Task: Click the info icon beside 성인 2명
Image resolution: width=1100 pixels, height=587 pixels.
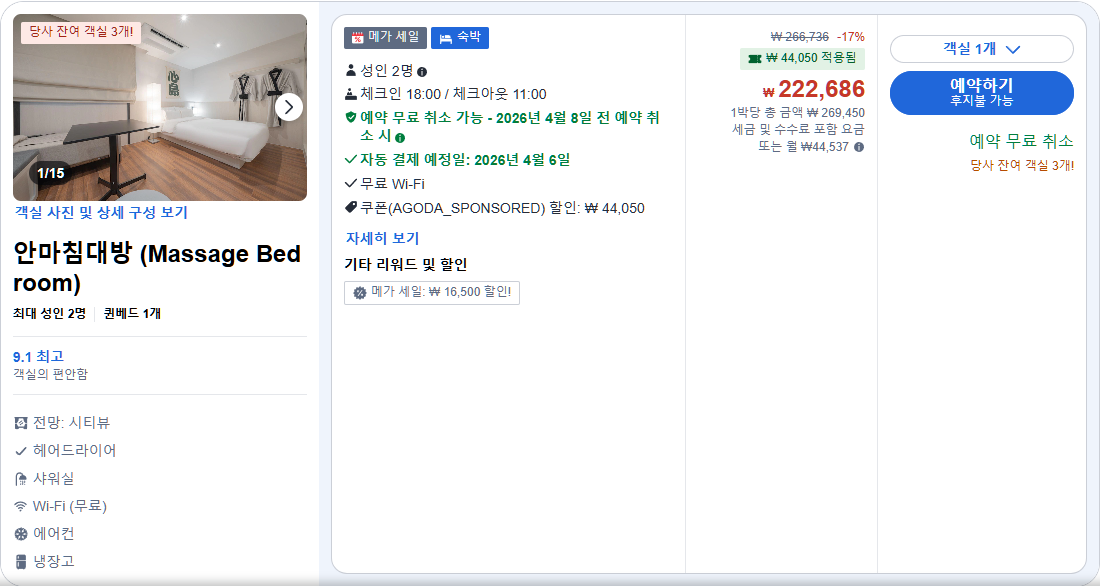Action: point(421,72)
